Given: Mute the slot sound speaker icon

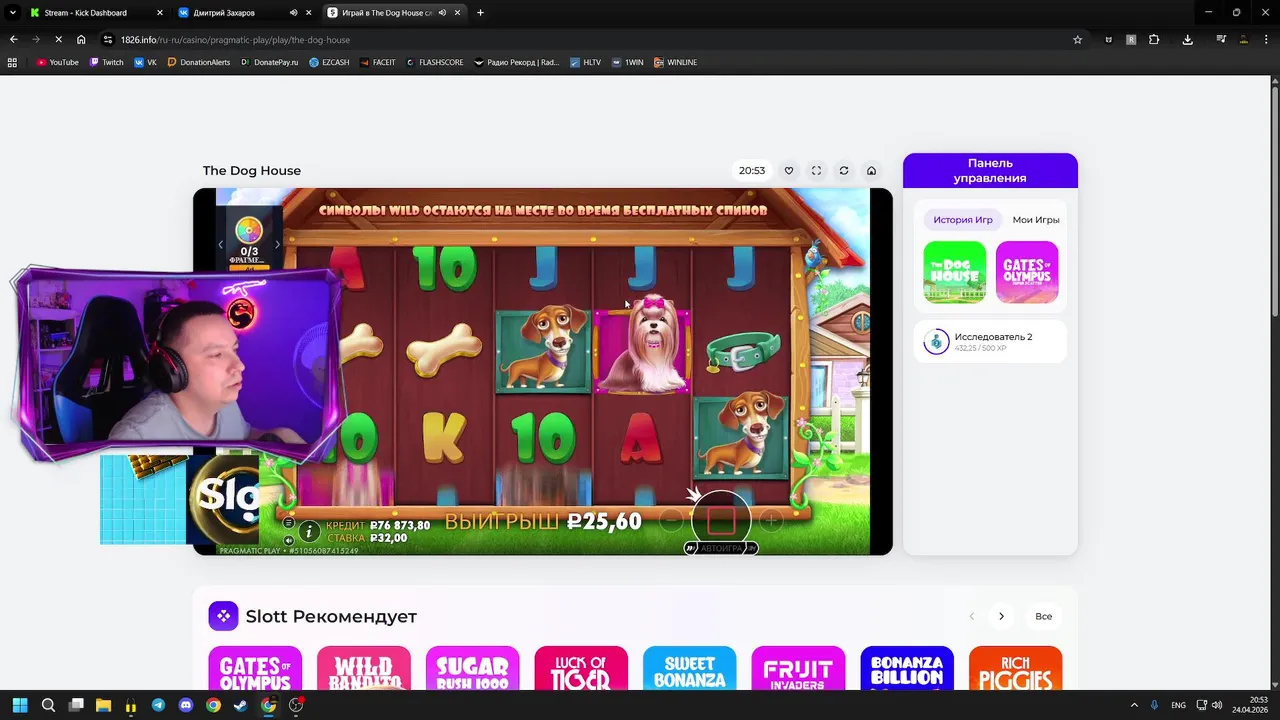Looking at the screenshot, I should click(288, 540).
